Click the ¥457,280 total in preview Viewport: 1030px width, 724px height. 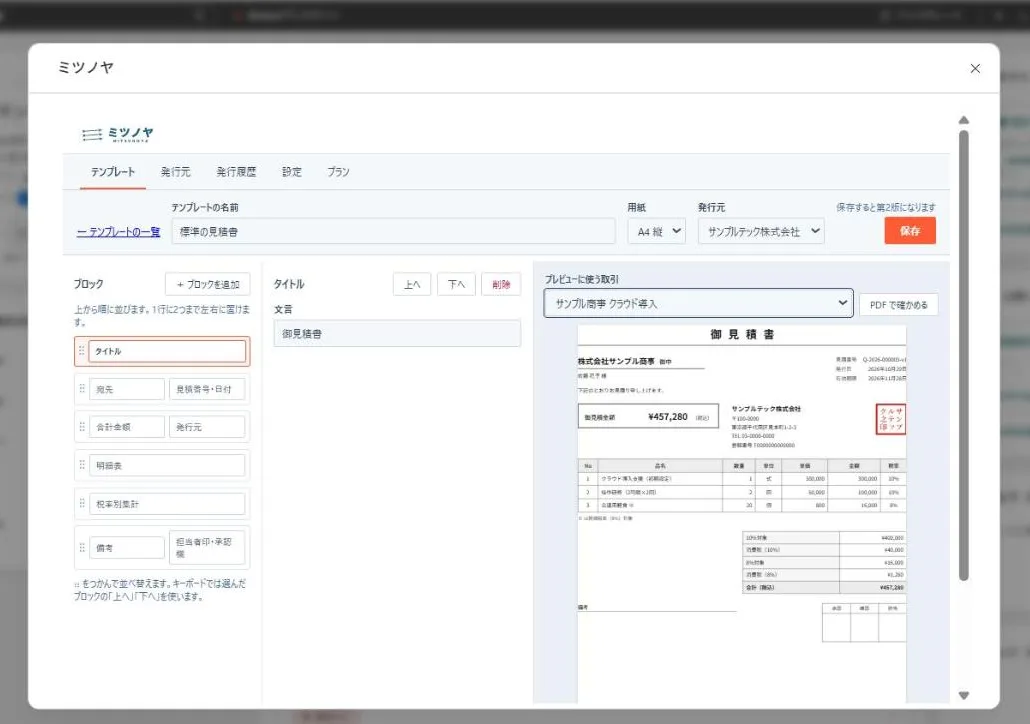(x=667, y=417)
